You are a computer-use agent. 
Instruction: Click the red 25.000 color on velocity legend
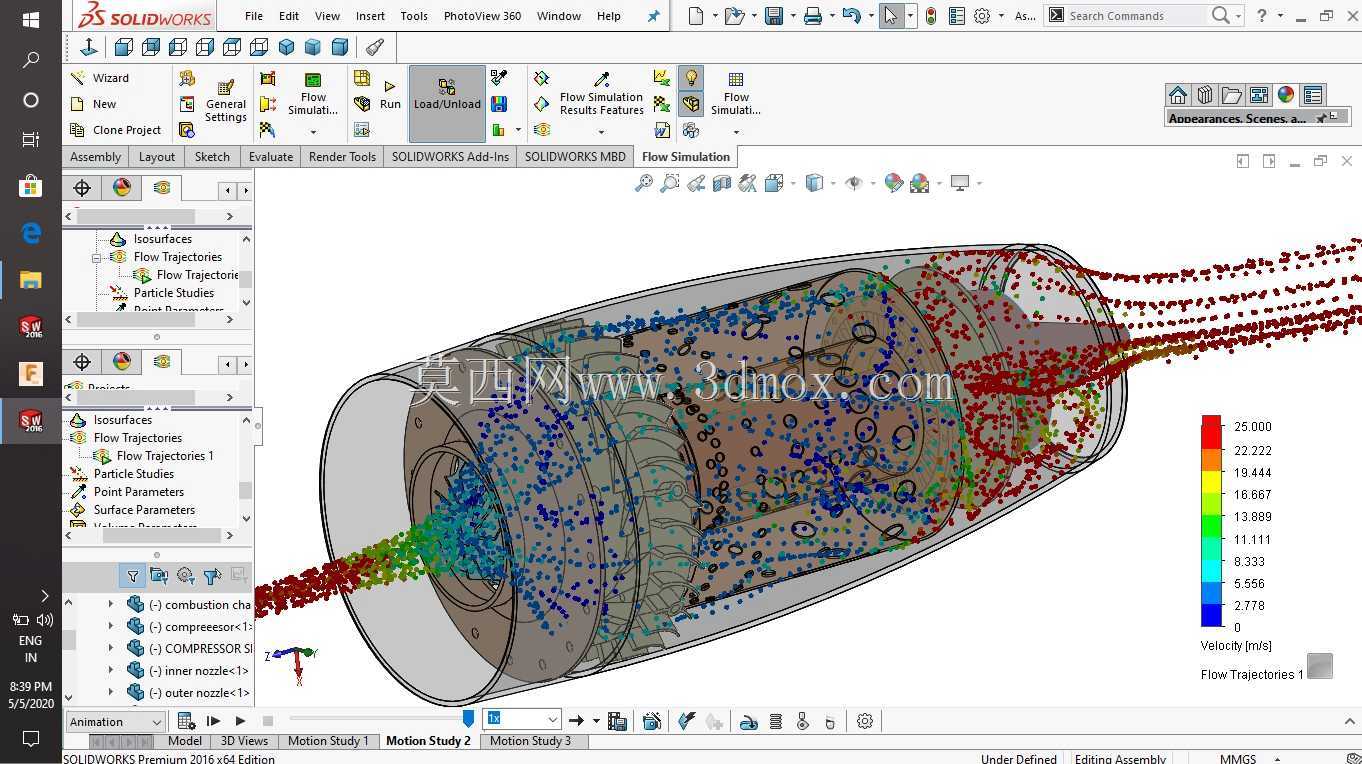(1211, 429)
